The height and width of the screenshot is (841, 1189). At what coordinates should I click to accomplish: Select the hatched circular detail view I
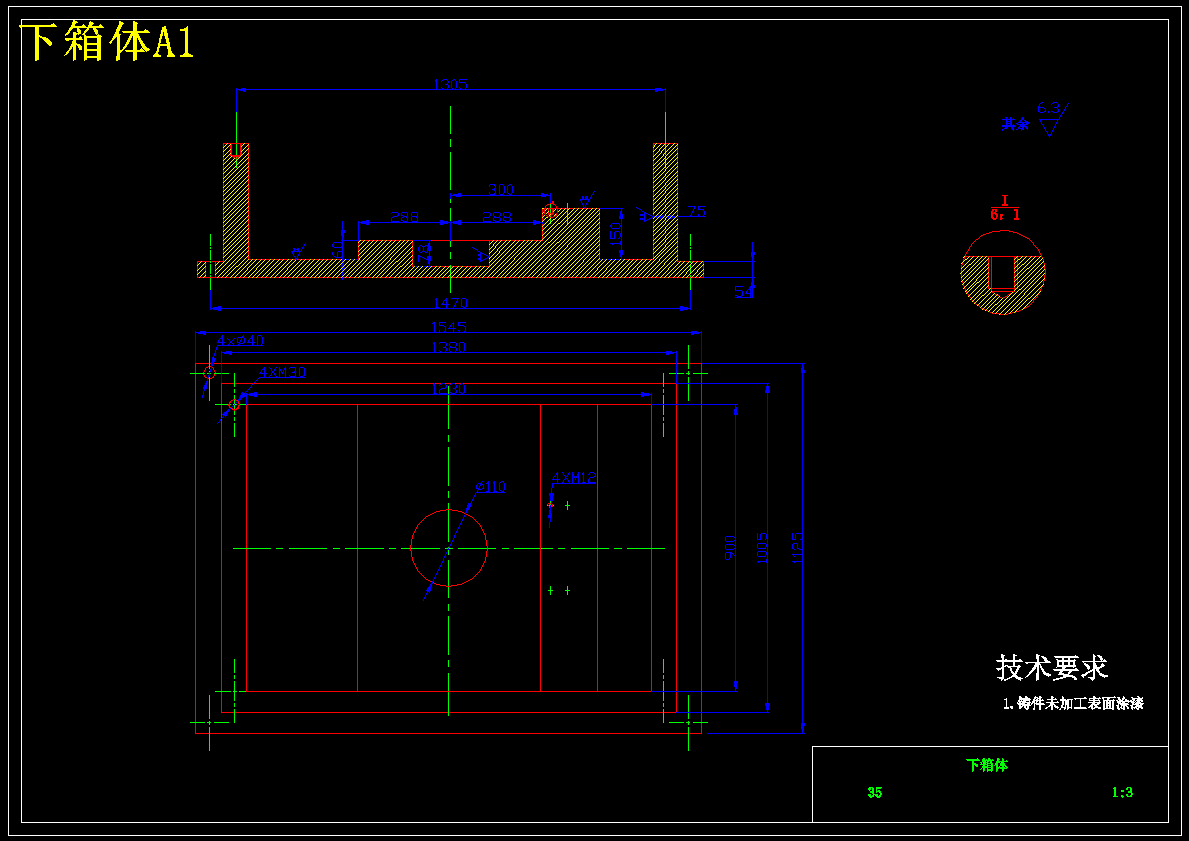pos(1002,272)
